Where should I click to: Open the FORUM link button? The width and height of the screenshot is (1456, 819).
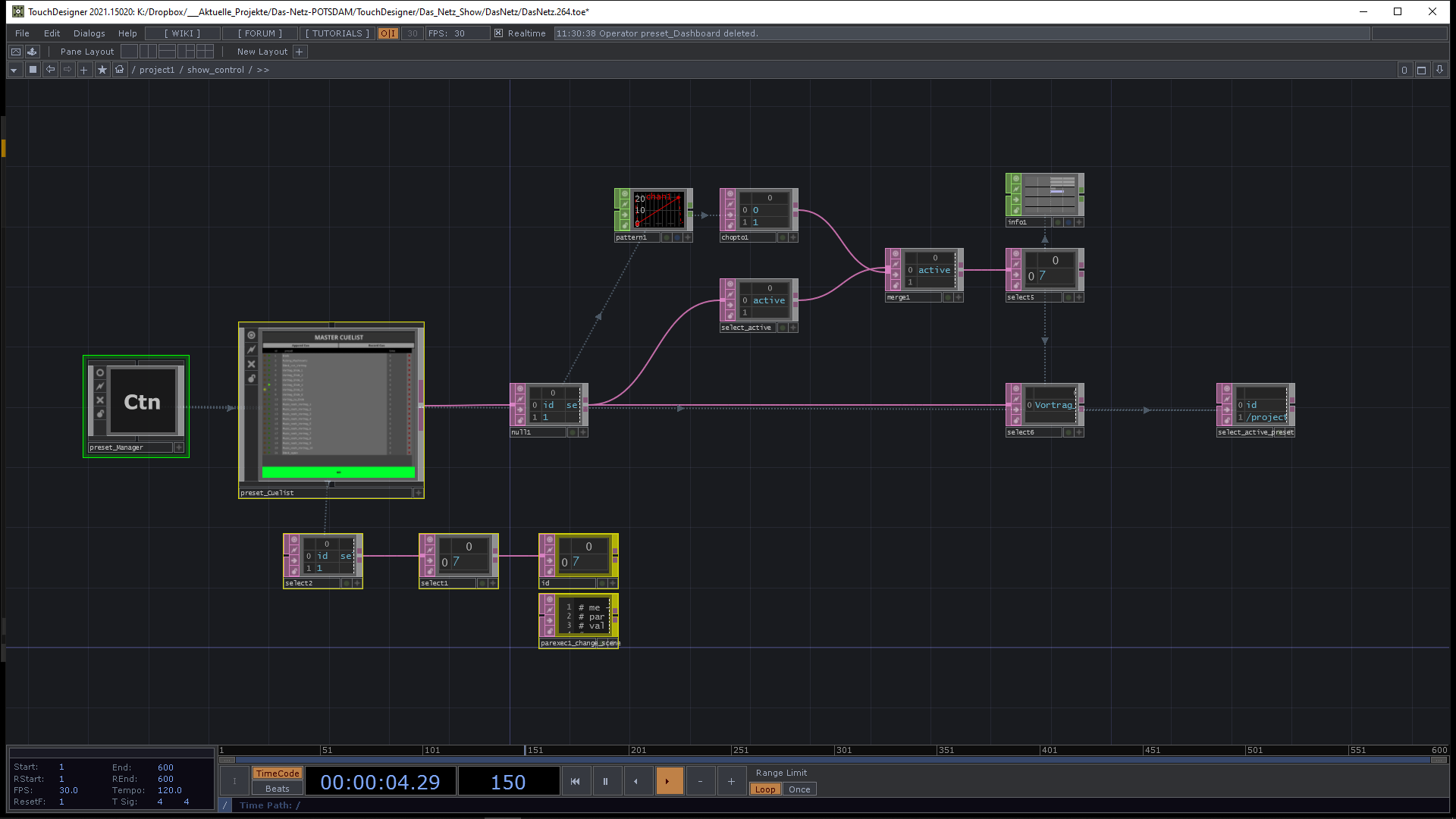point(260,33)
